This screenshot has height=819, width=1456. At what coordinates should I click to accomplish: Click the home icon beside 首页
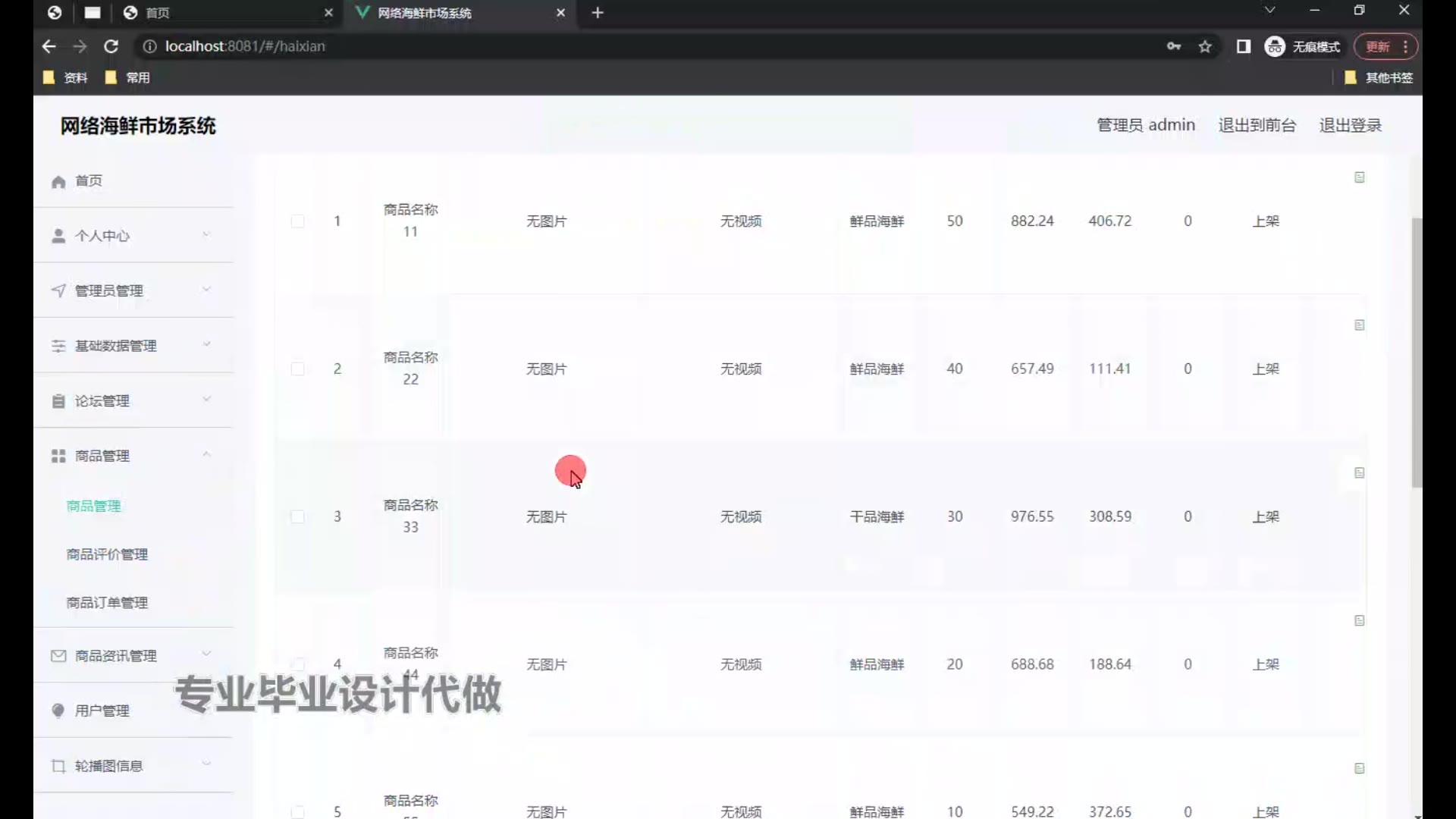pos(58,182)
